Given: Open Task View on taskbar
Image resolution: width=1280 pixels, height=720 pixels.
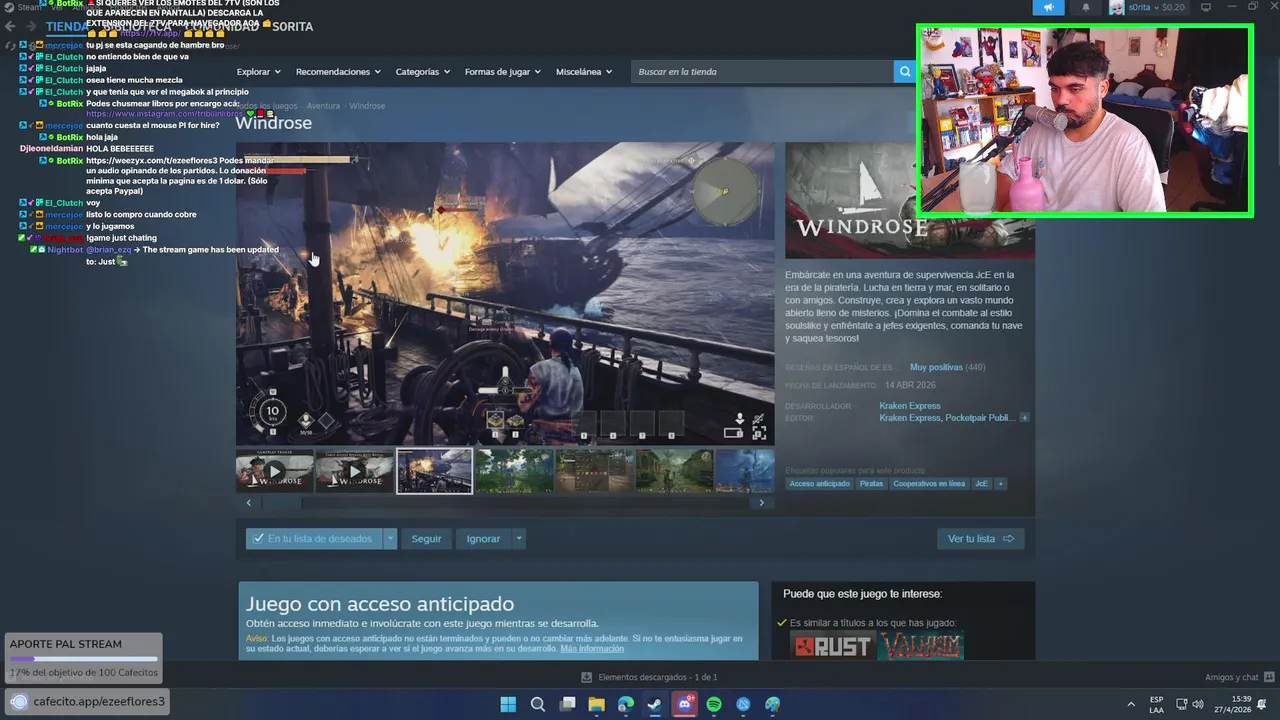Looking at the screenshot, I should (567, 704).
